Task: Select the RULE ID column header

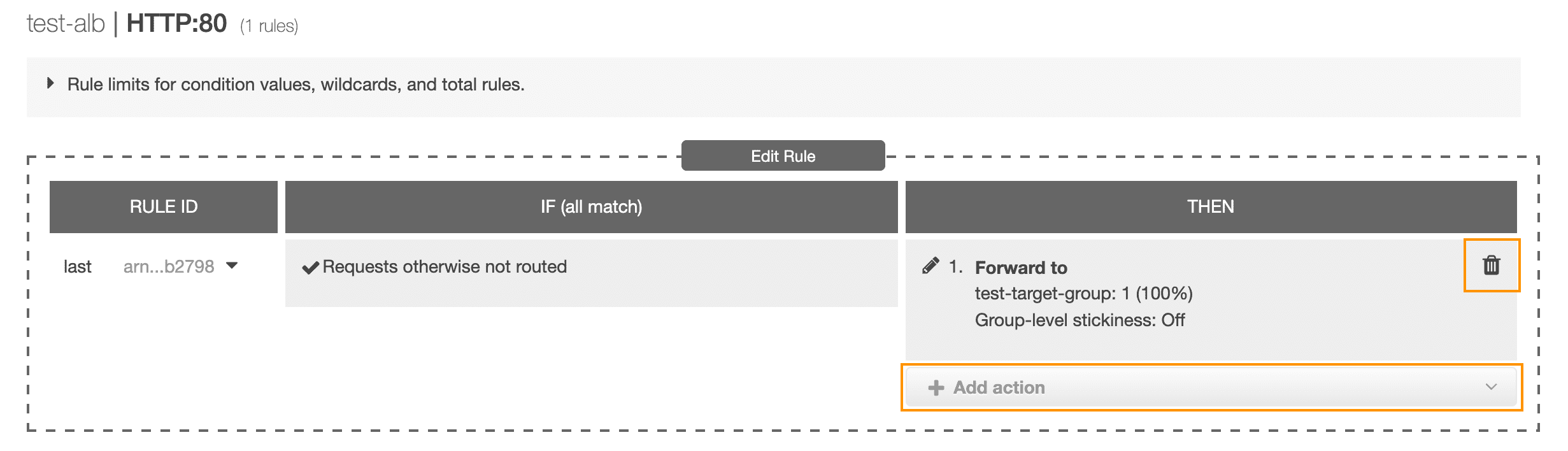Action: coord(164,206)
